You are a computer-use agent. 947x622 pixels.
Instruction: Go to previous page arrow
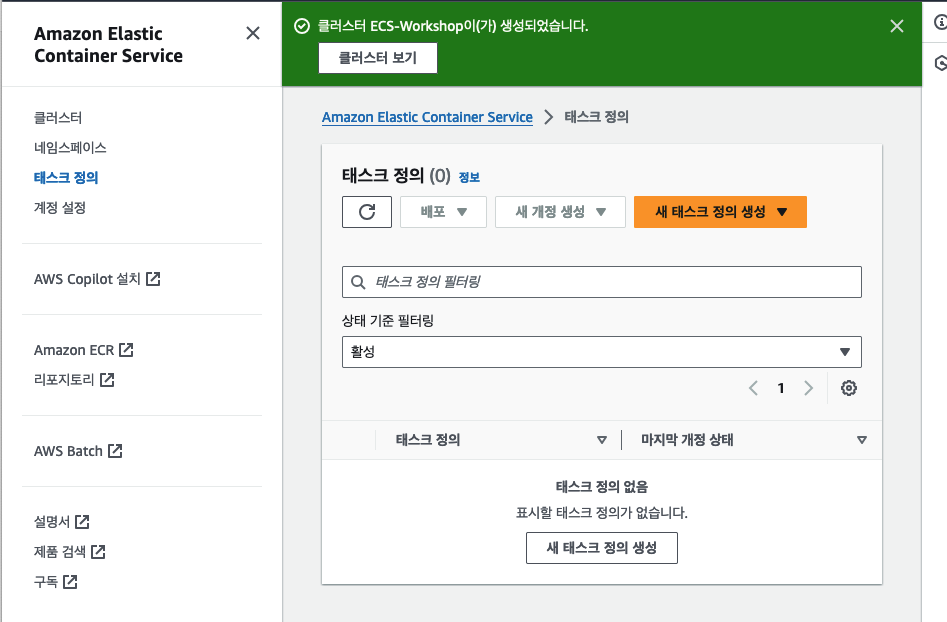click(x=753, y=388)
